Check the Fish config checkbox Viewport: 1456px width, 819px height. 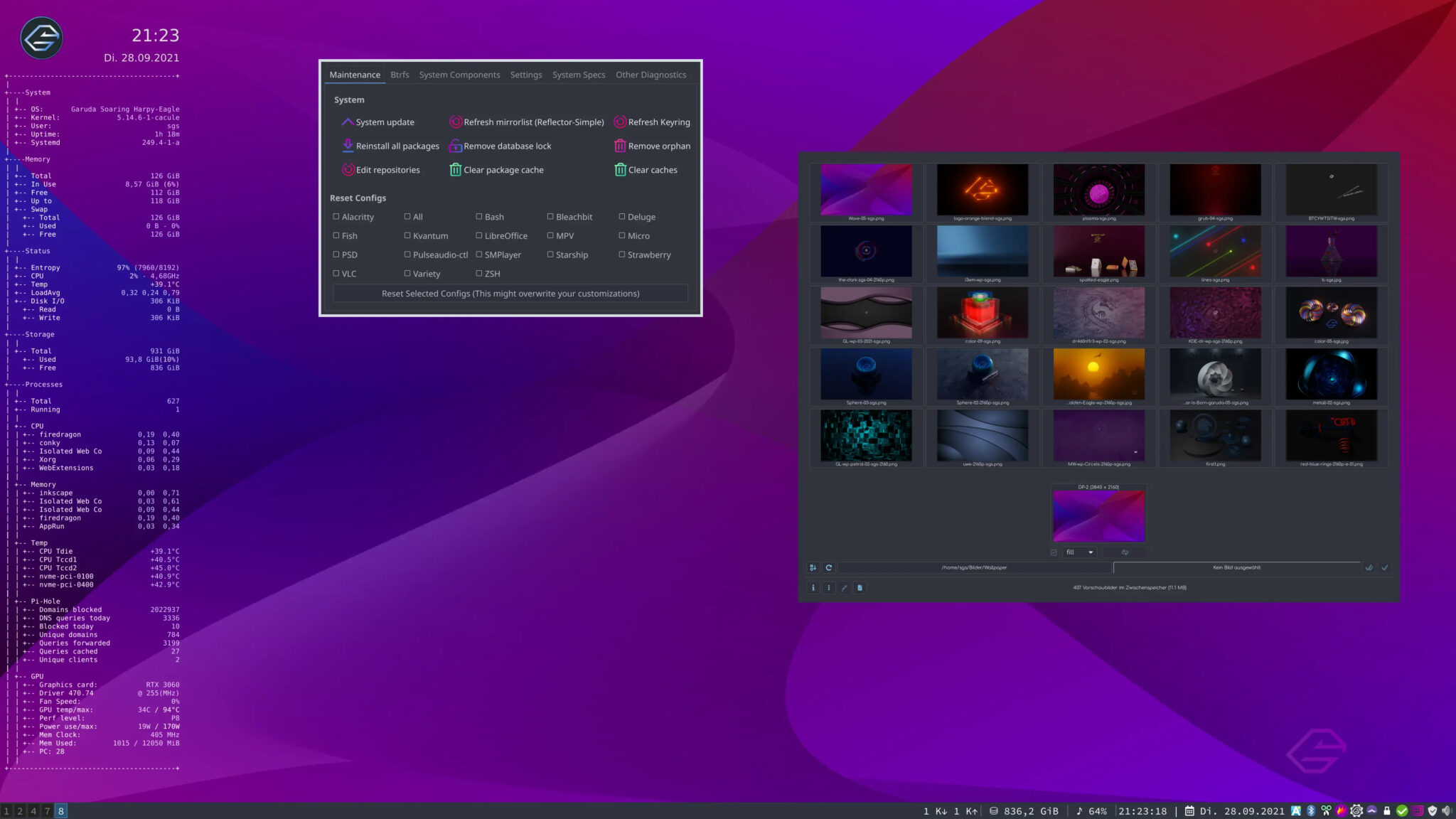point(336,235)
